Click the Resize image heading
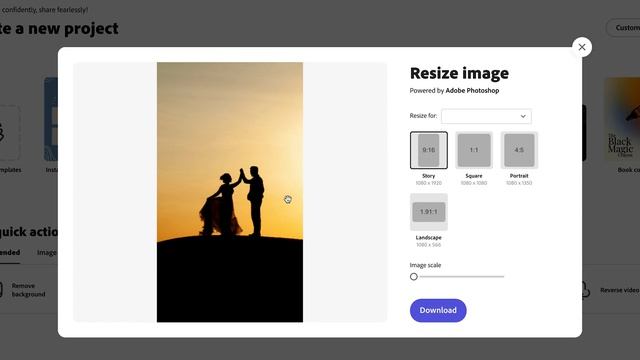Screen dimensions: 640x360 [459, 73]
